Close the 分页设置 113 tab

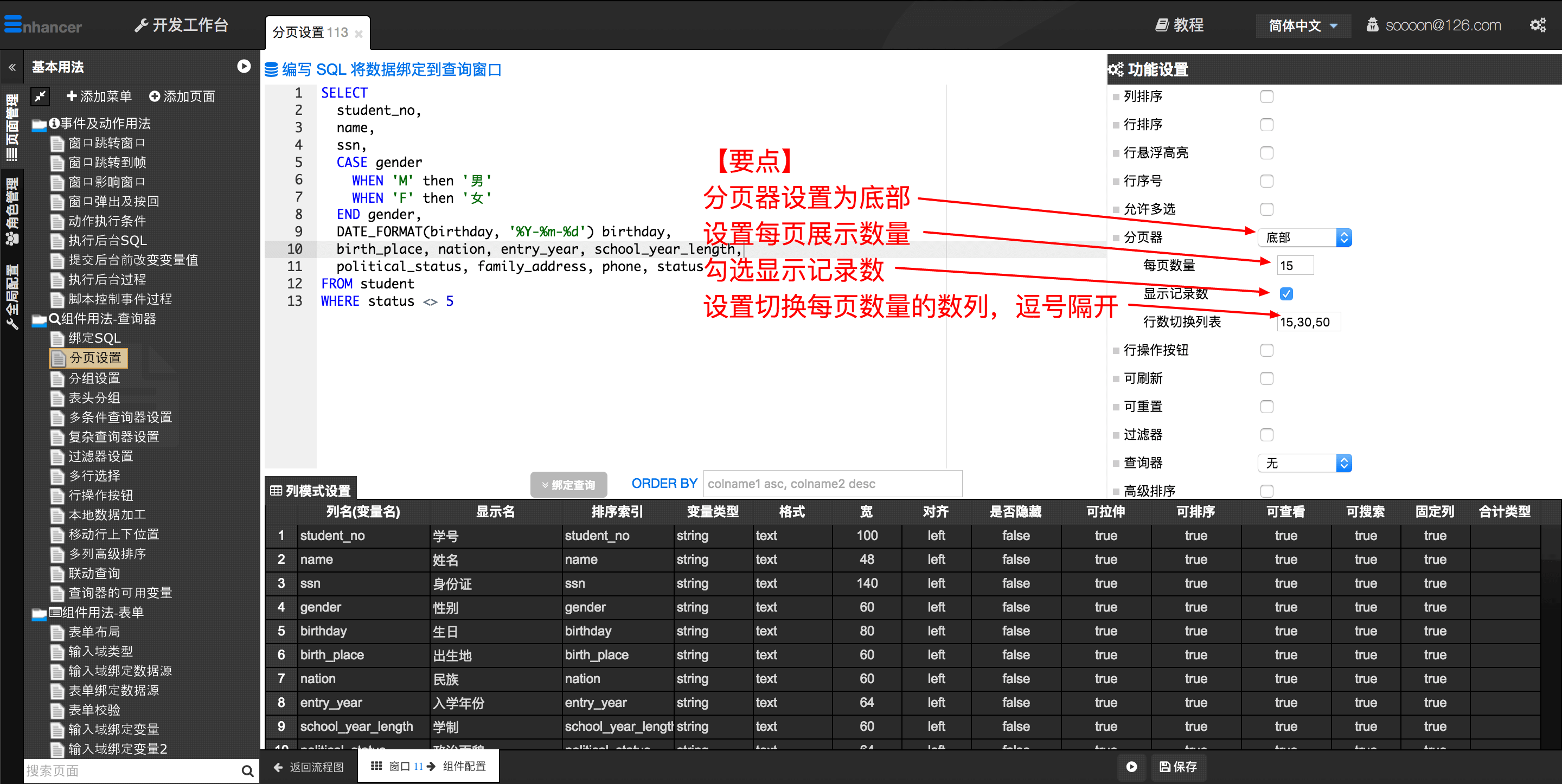point(359,34)
